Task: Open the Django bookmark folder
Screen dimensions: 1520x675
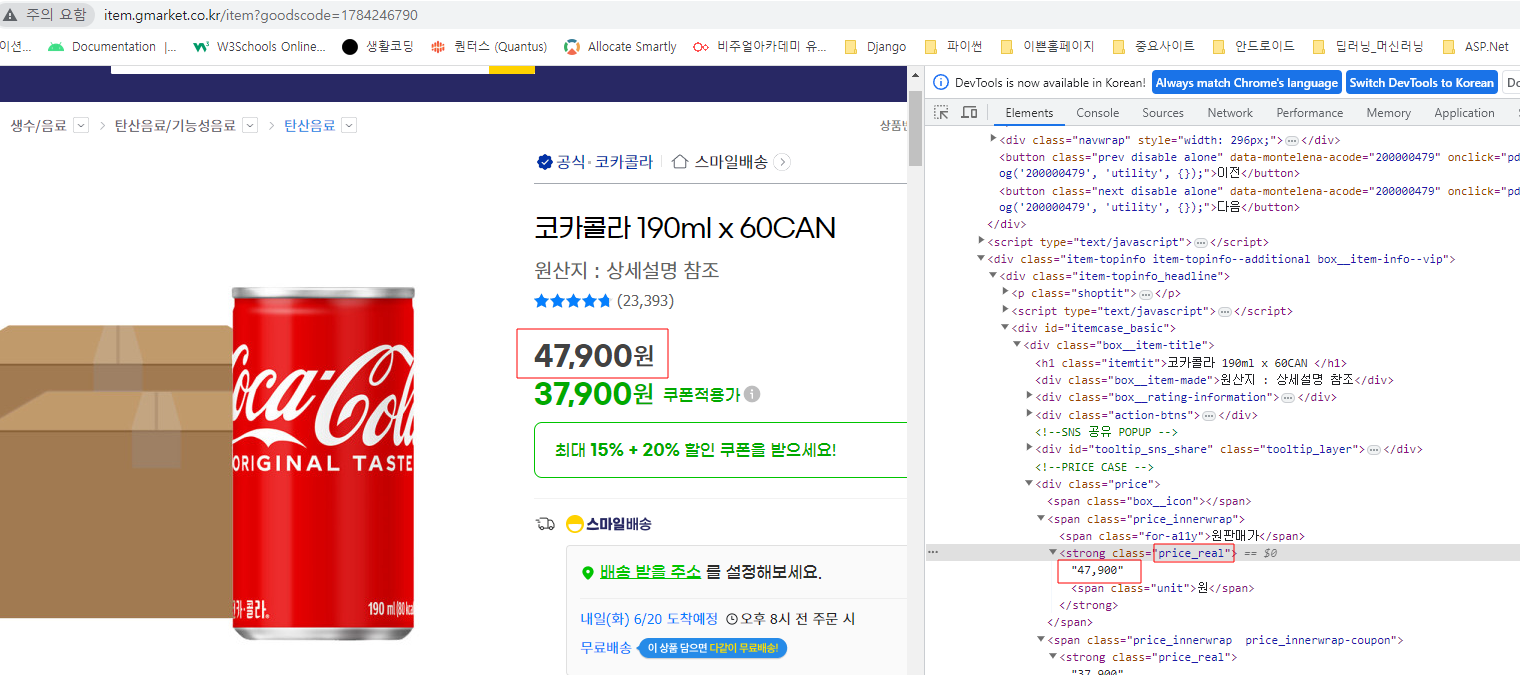Action: coord(875,47)
